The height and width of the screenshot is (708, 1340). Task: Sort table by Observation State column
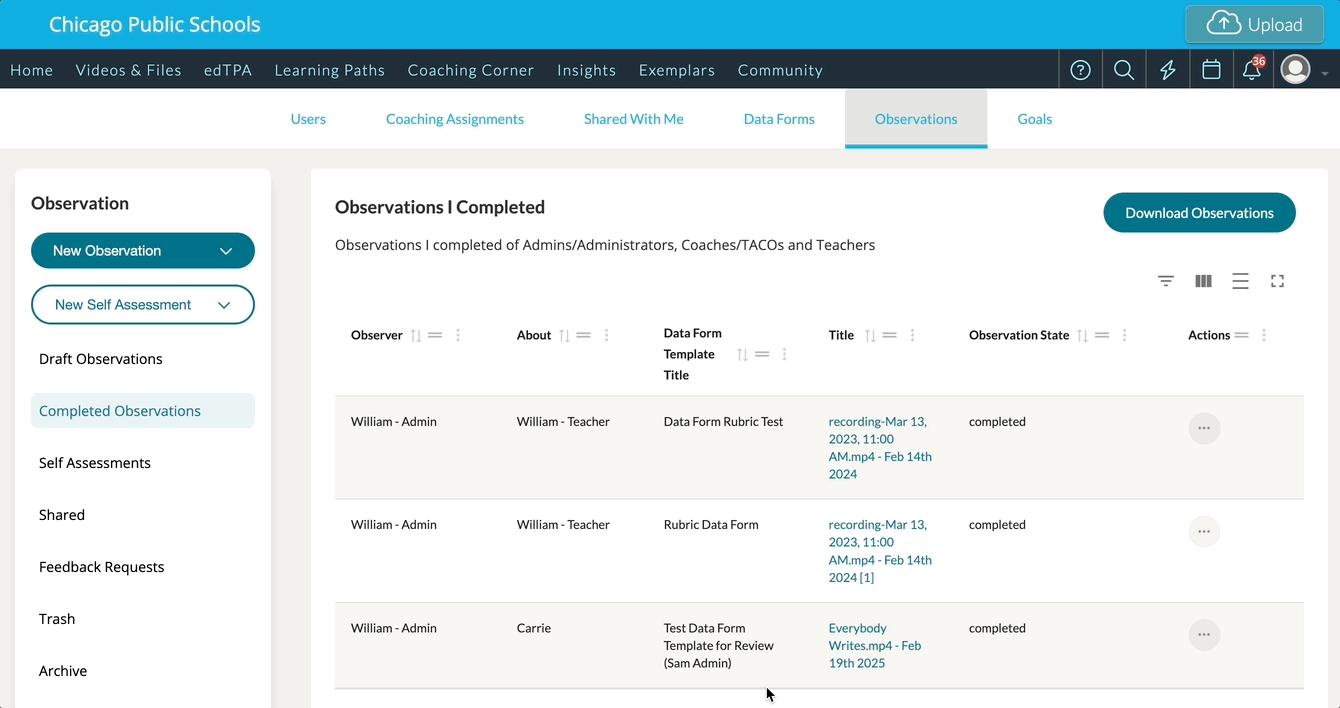point(1082,336)
